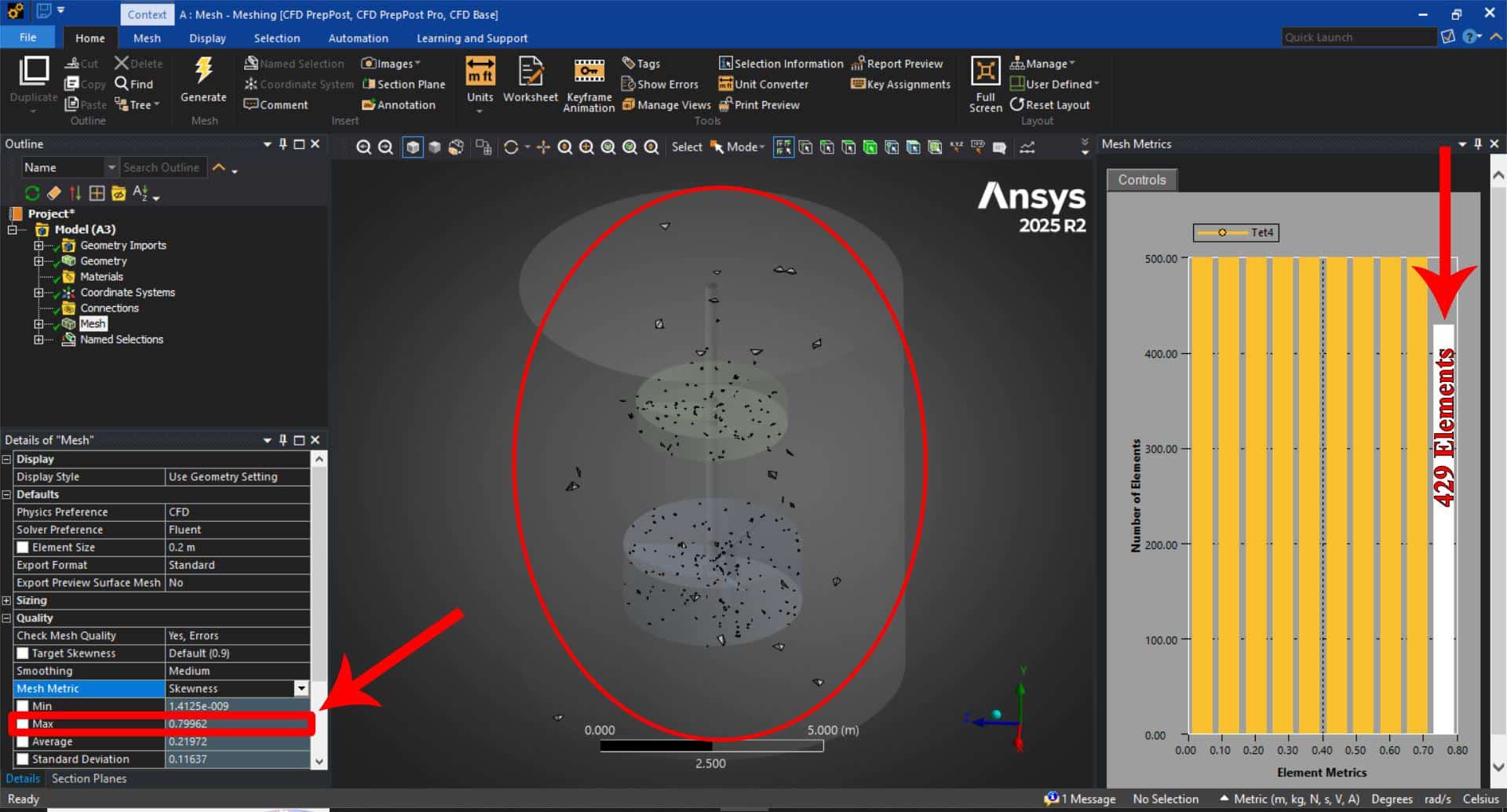
Task: Check the Standard Deviation checkbox
Action: point(23,759)
